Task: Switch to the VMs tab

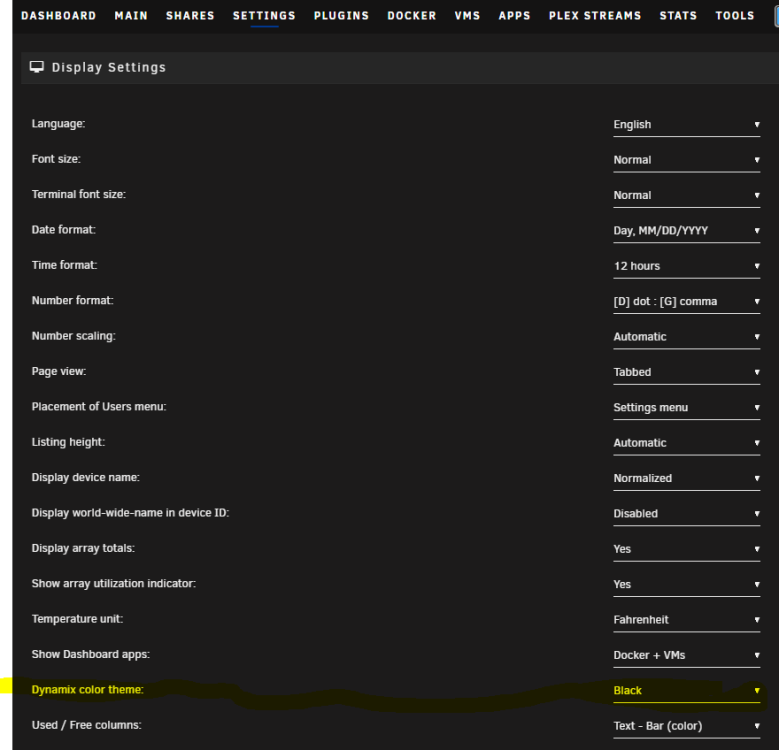Action: point(467,16)
